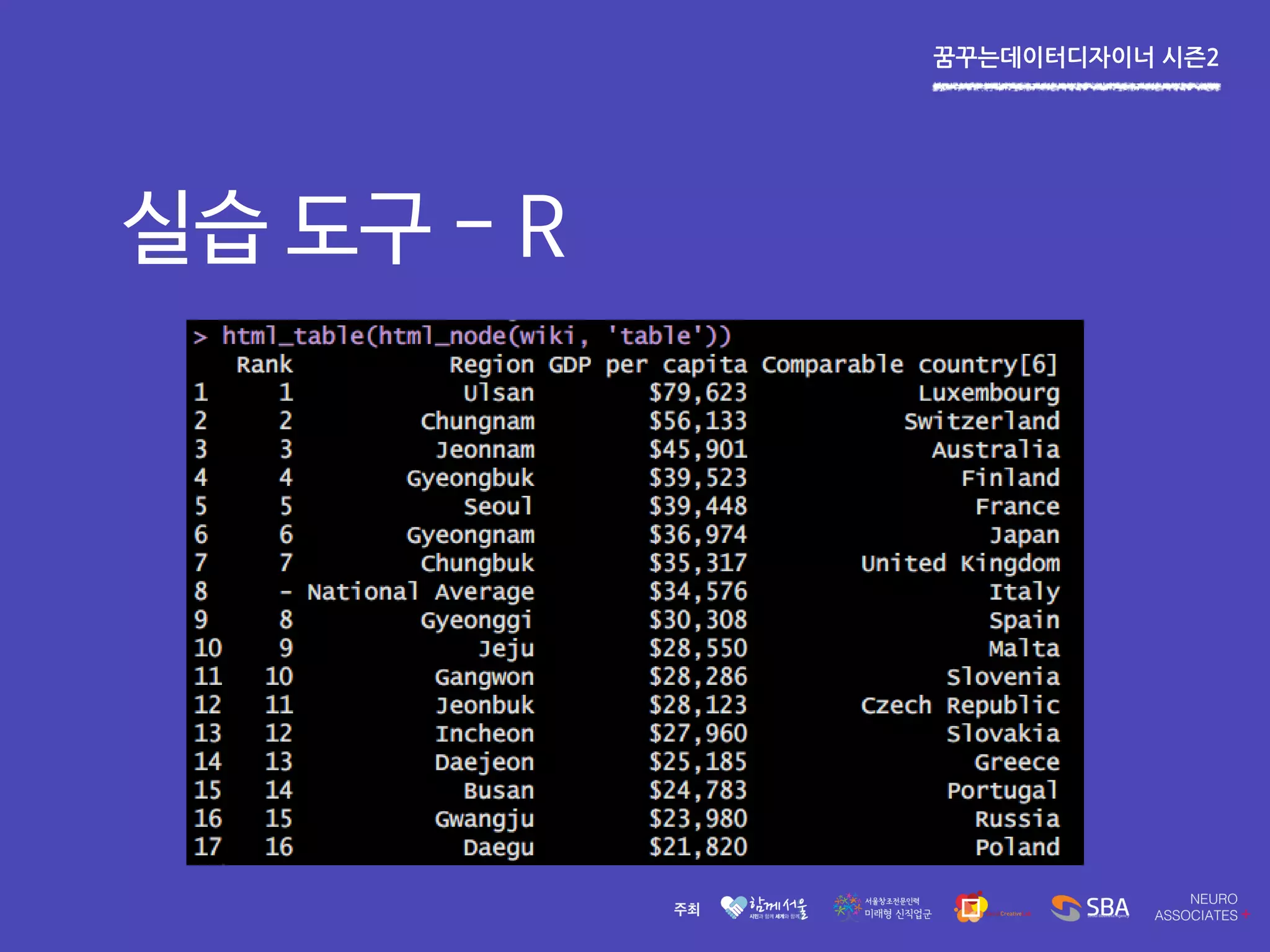Click the NEURO ASSOCIATES logo
The height and width of the screenshot is (952, 1270).
1201,907
